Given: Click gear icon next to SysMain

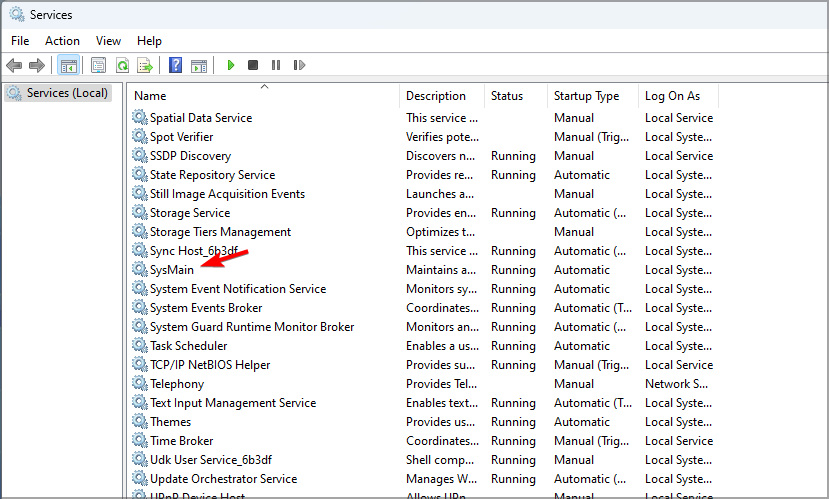Looking at the screenshot, I should point(140,269).
